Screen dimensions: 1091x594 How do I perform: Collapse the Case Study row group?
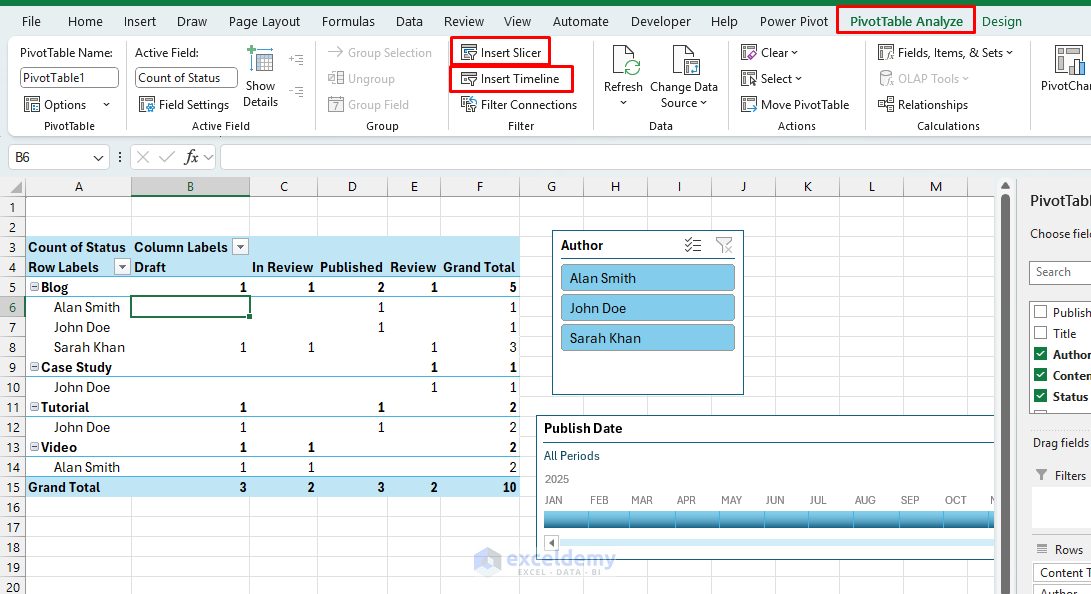[34, 367]
